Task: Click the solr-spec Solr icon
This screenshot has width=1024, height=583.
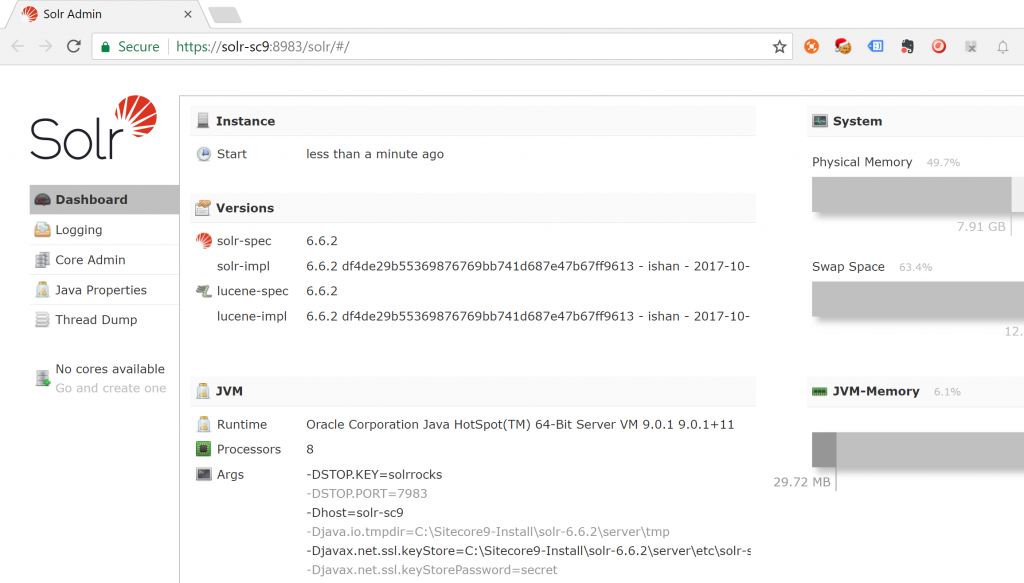Action: click(204, 241)
